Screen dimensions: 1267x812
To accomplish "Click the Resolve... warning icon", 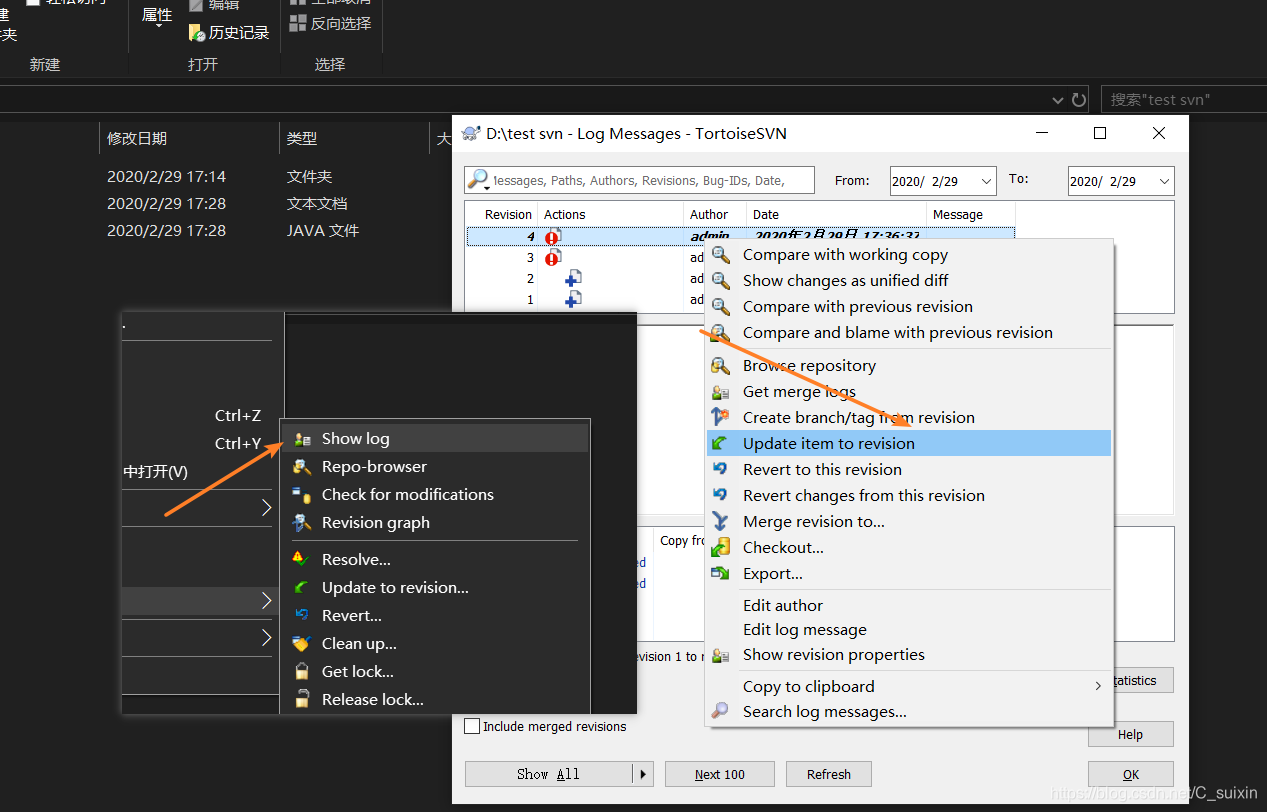I will coord(301,560).
